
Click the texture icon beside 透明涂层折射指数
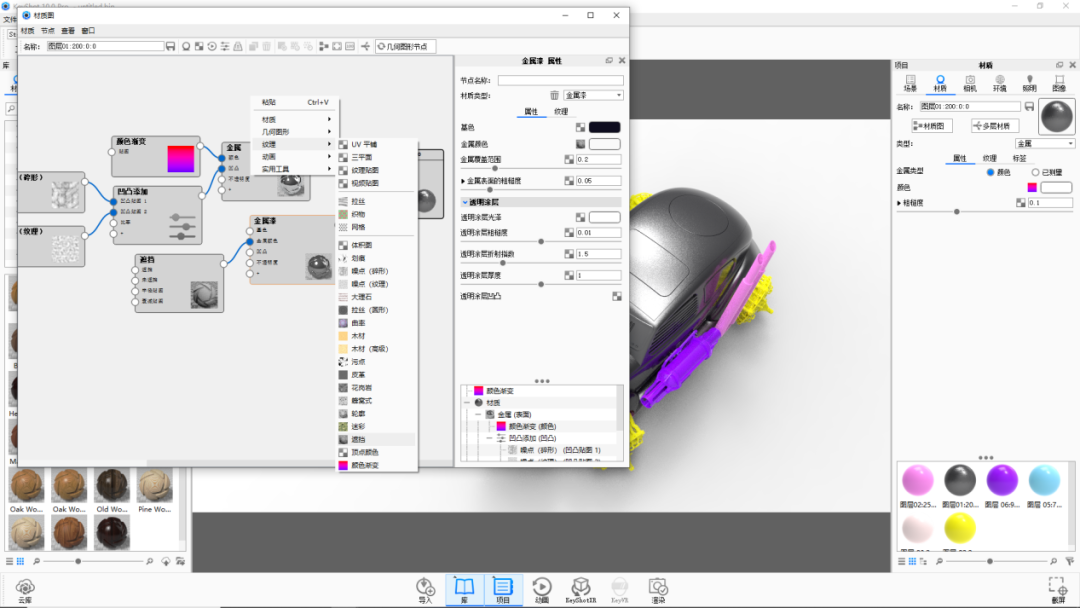pyautogui.click(x=569, y=254)
